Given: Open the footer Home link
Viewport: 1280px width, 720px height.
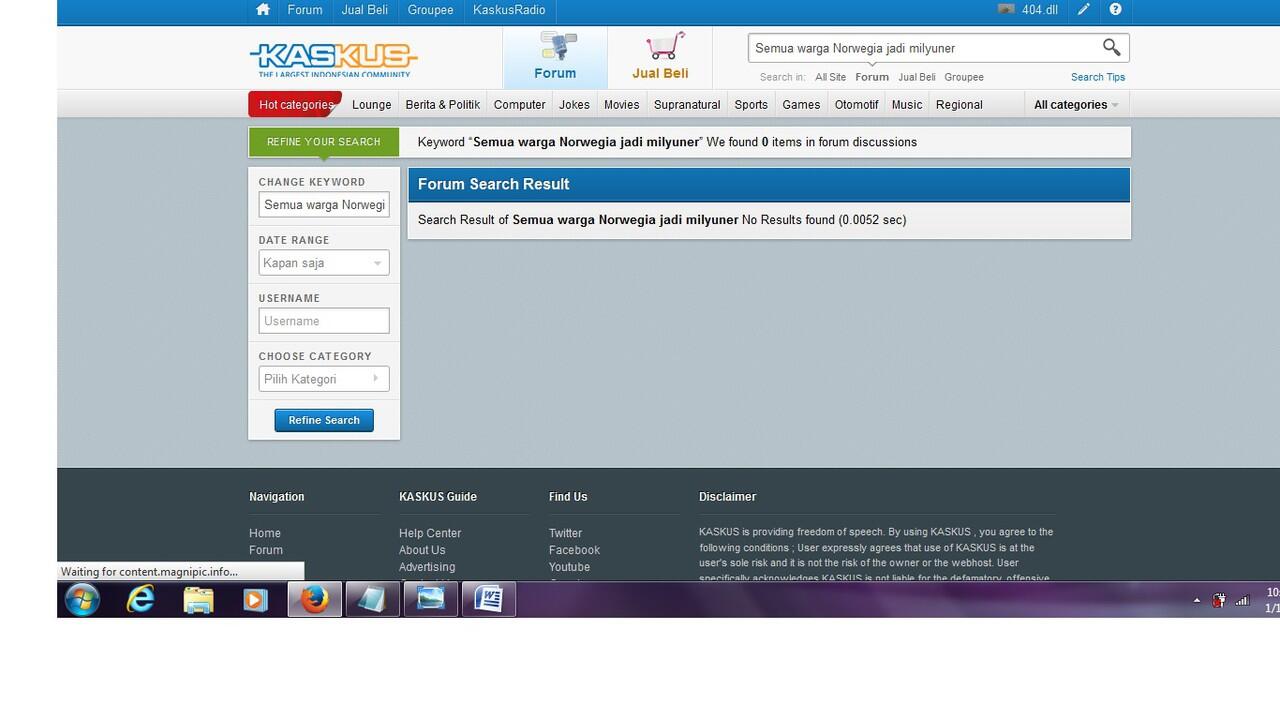Looking at the screenshot, I should (265, 533).
